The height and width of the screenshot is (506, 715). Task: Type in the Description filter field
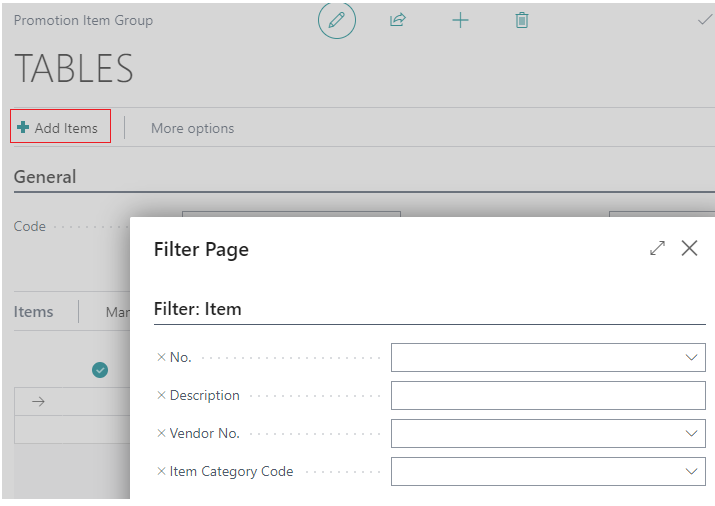[x=547, y=395]
